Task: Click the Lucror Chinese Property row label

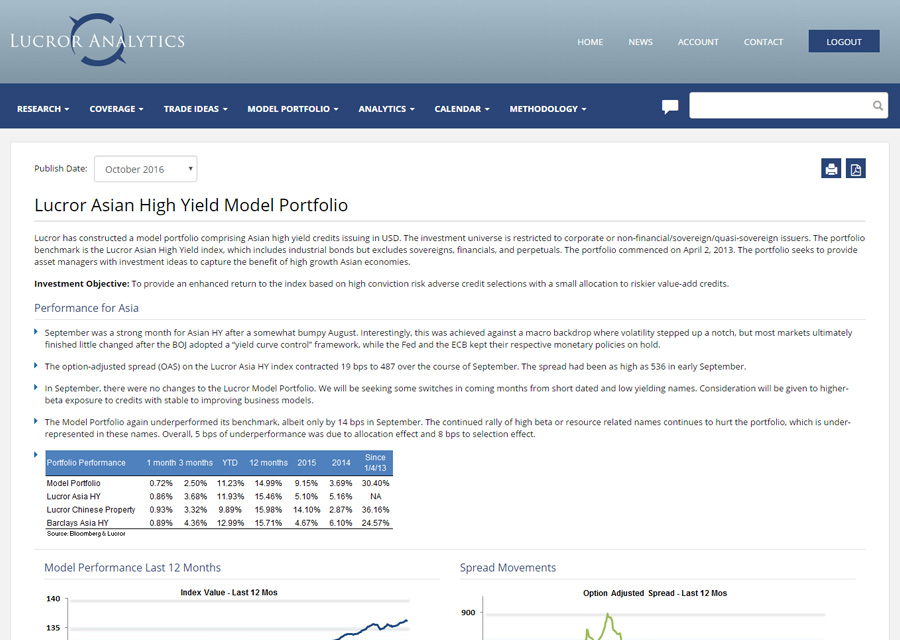Action: click(x=91, y=510)
